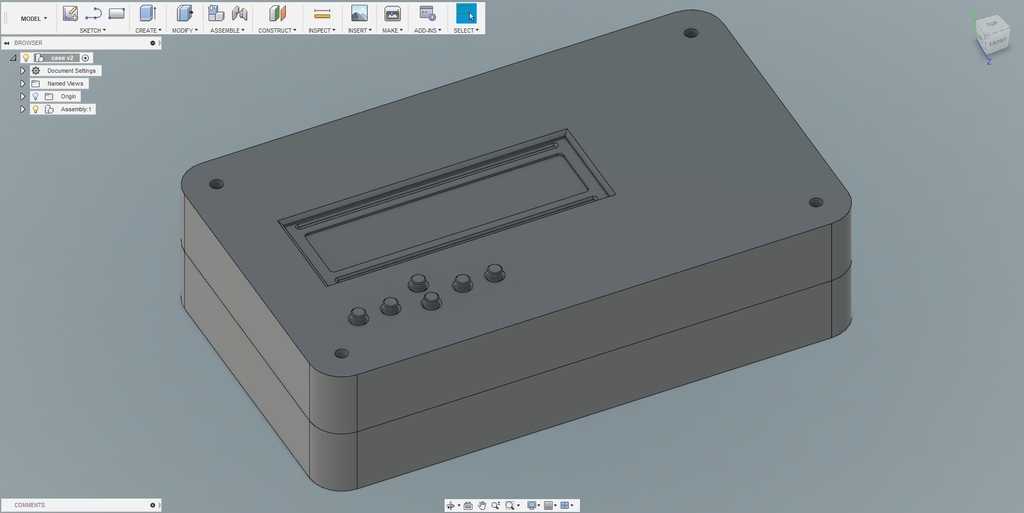Expand the Comments panel options
The width and height of the screenshot is (1024, 513).
[x=152, y=505]
